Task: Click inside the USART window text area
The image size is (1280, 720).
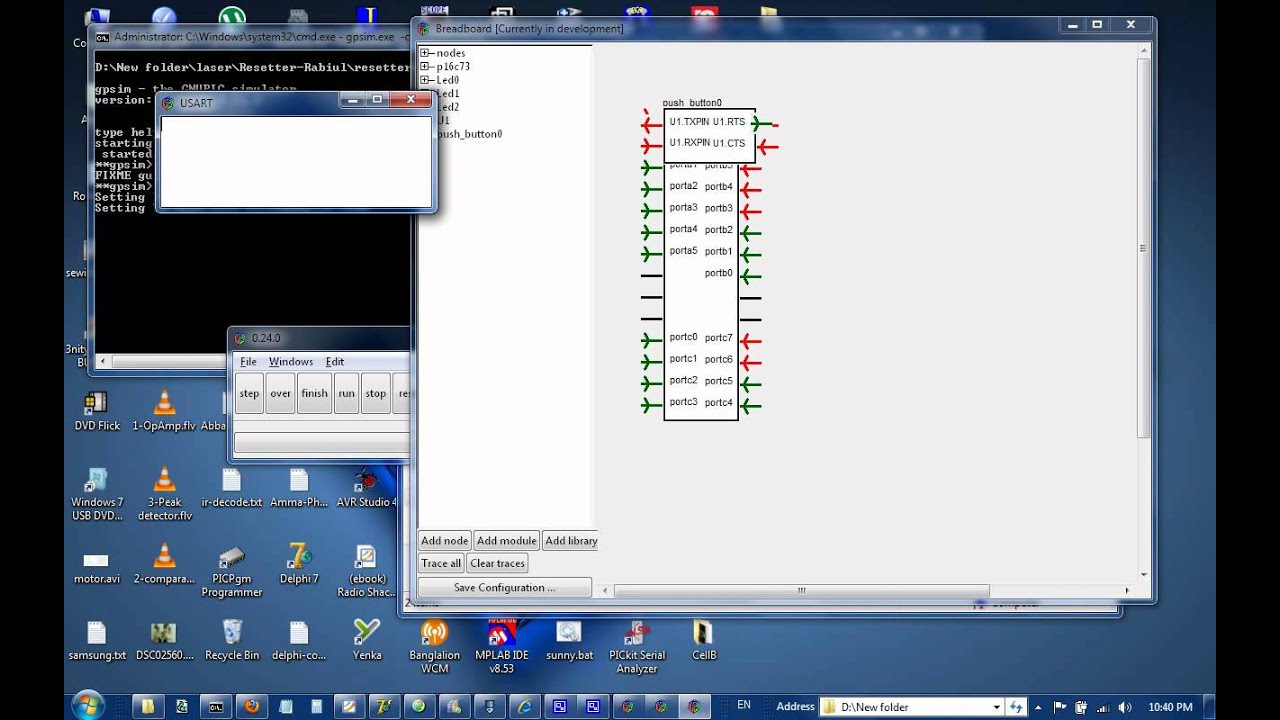Action: click(295, 162)
